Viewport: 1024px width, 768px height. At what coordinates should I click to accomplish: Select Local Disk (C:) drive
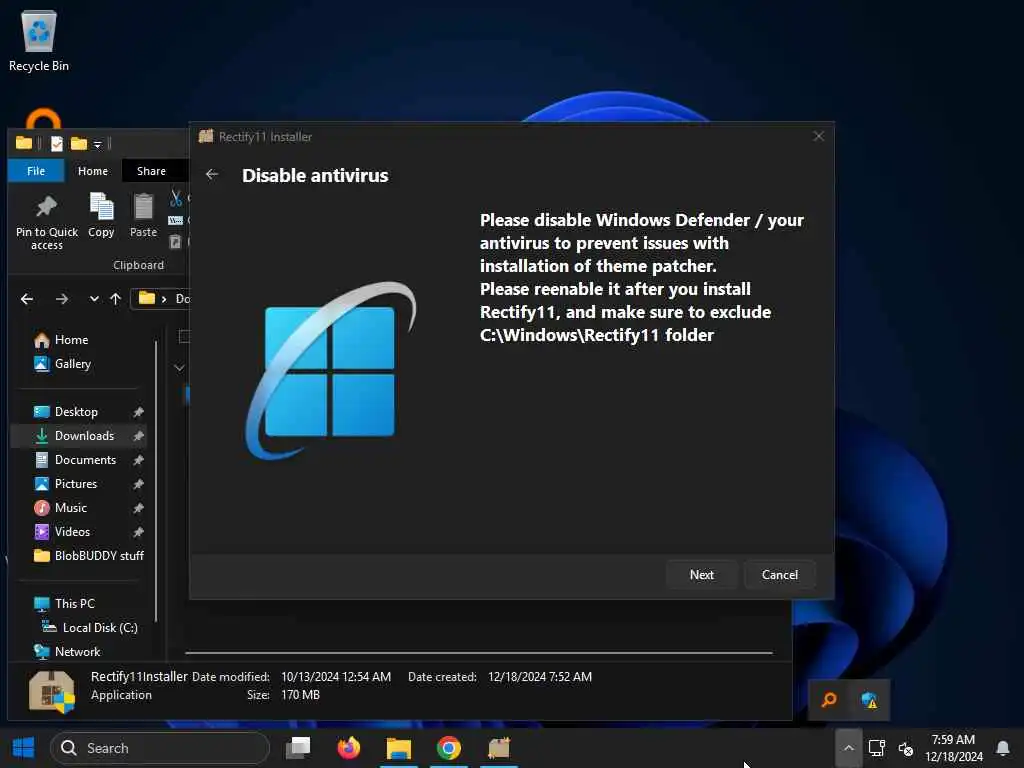point(100,628)
